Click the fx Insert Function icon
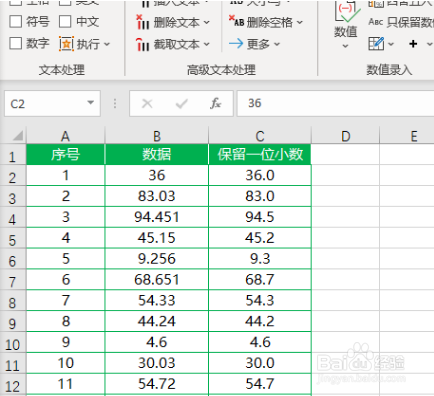The height and width of the screenshot is (396, 434). point(215,104)
